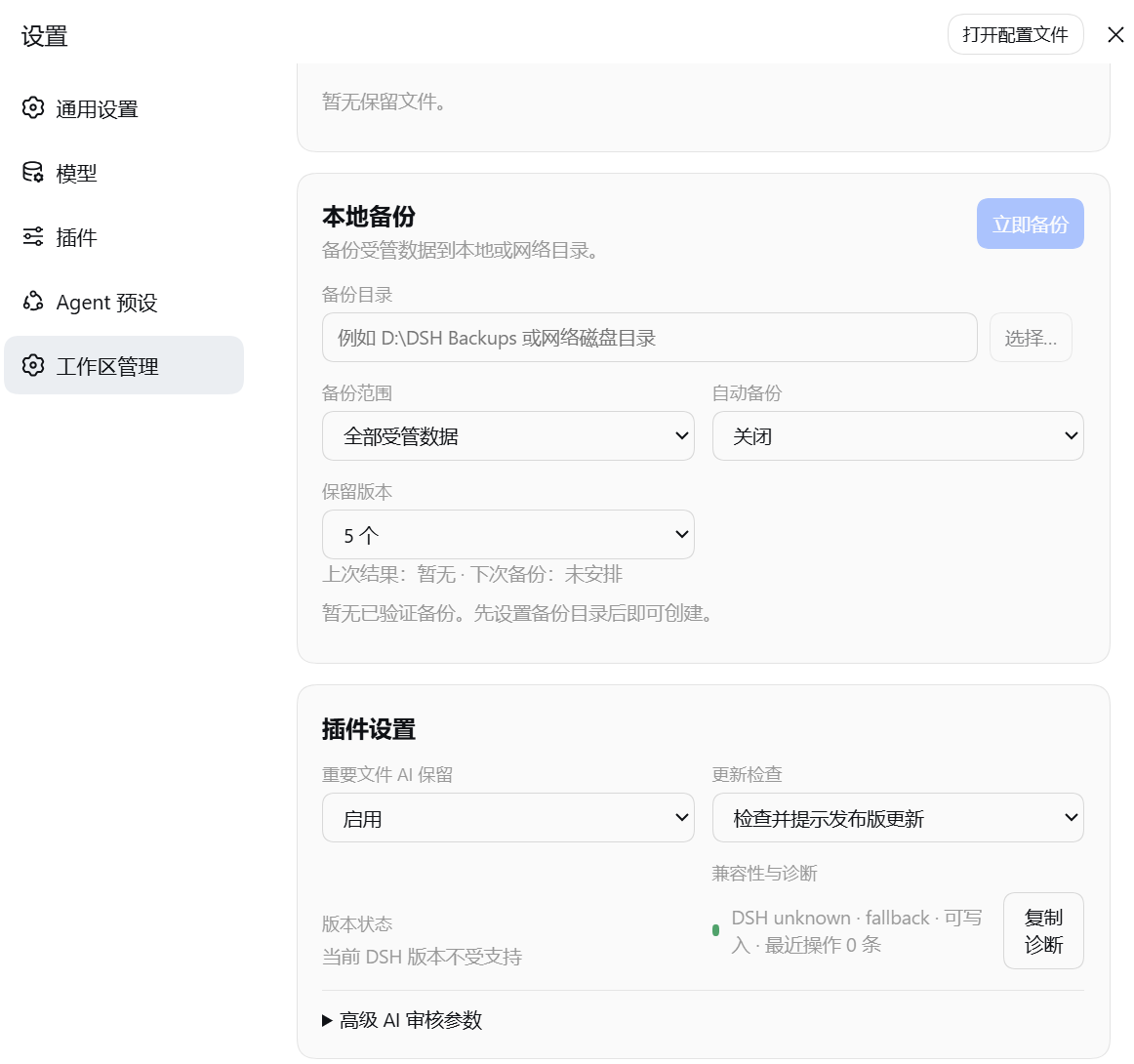Close the settings dialog with X

pyautogui.click(x=1115, y=35)
